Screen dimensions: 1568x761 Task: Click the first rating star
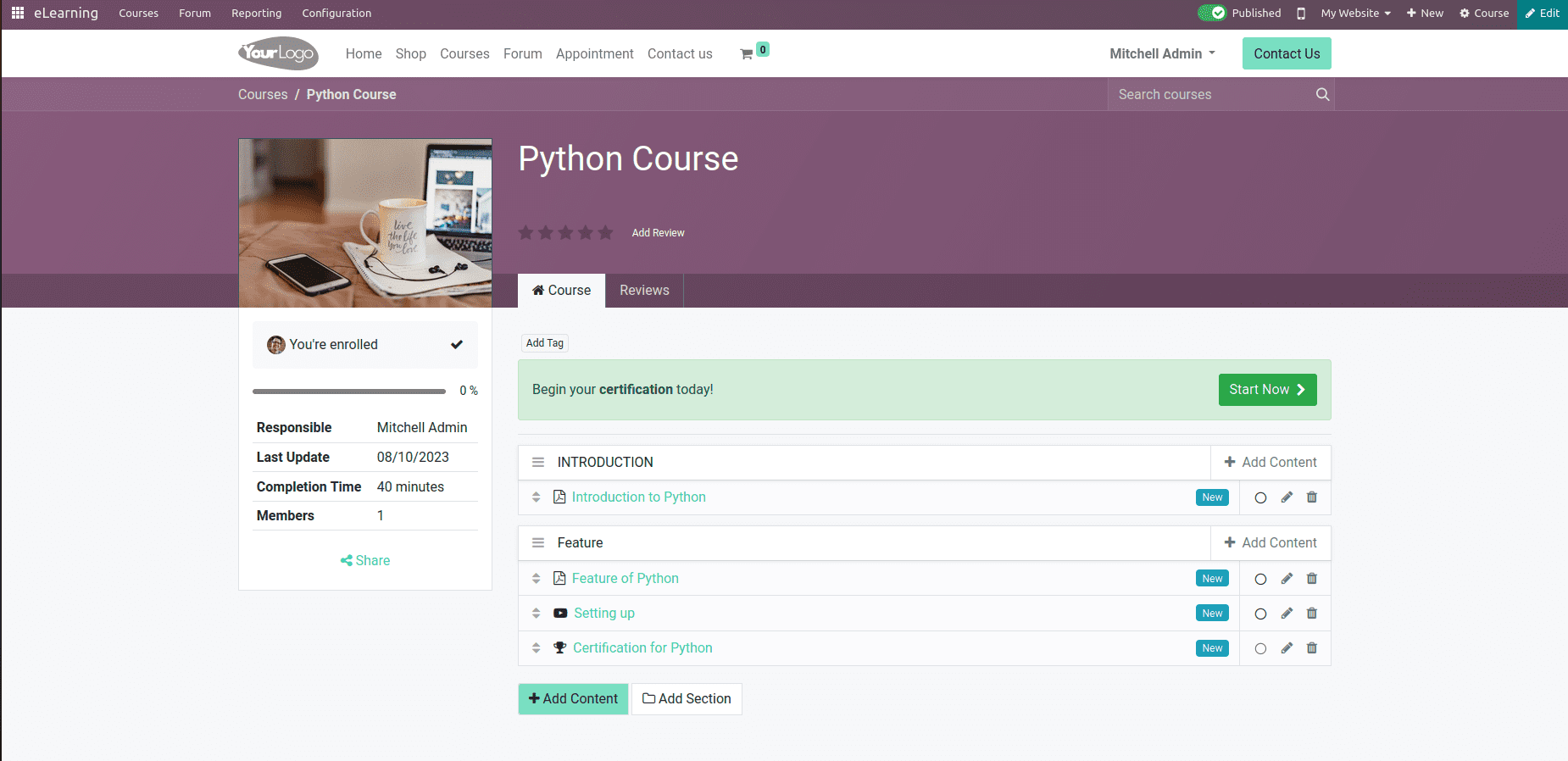coord(525,232)
